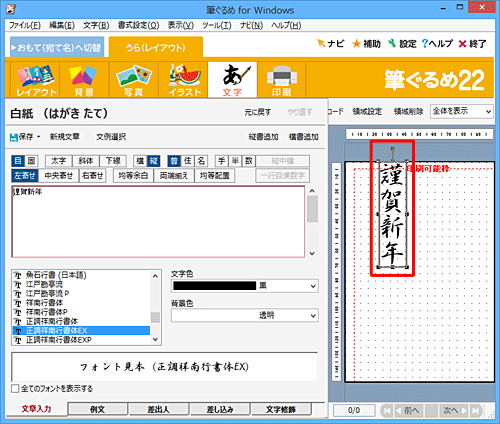The height and width of the screenshot is (424, 500).
Task: Click the 補助 star icon
Action: coord(357,43)
